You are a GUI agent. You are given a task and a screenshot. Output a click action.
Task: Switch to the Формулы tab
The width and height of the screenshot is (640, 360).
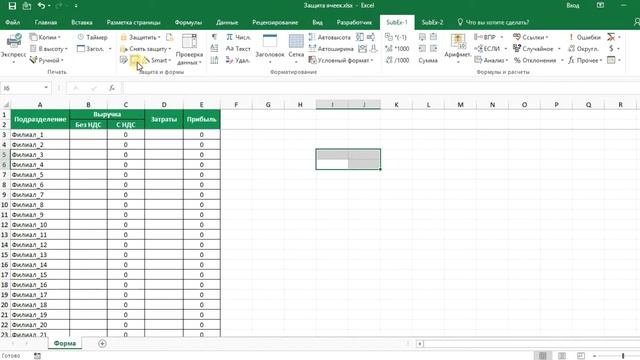tap(188, 22)
